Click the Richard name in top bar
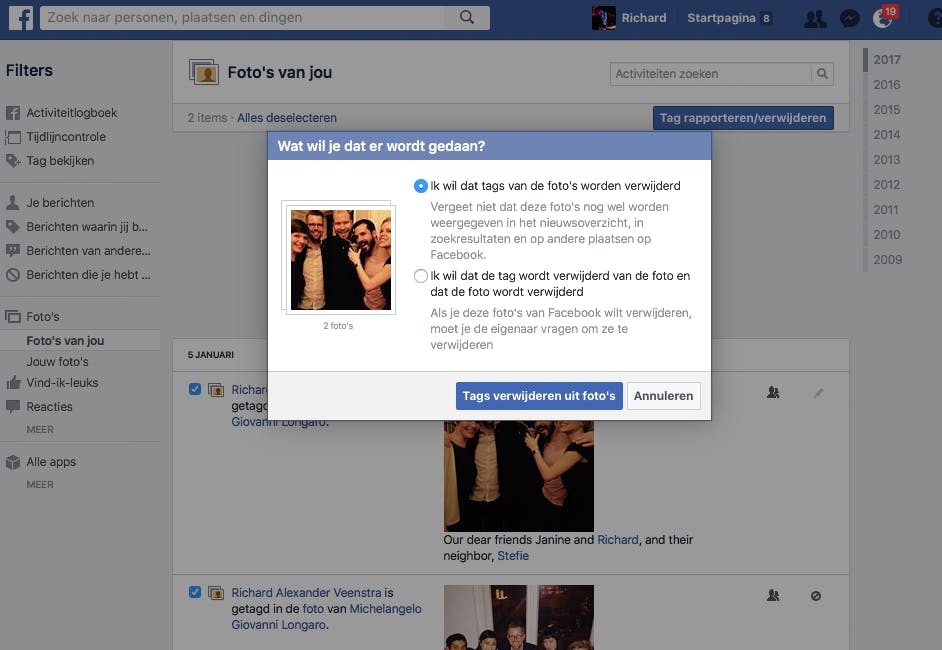The height and width of the screenshot is (650, 942). click(643, 18)
